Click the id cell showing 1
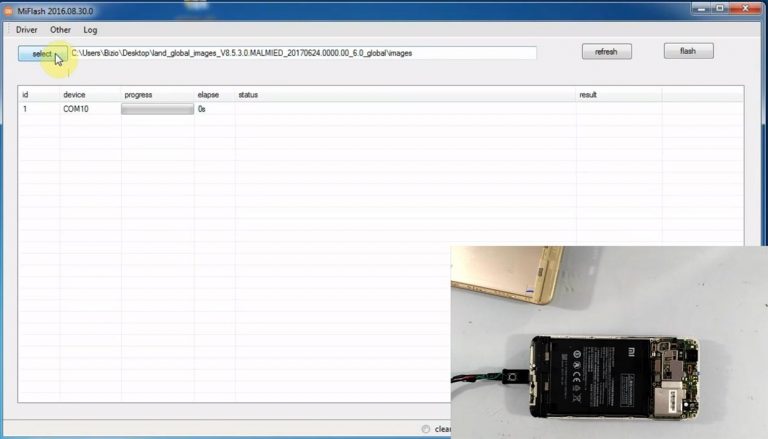The width and height of the screenshot is (768, 439). tap(25, 109)
